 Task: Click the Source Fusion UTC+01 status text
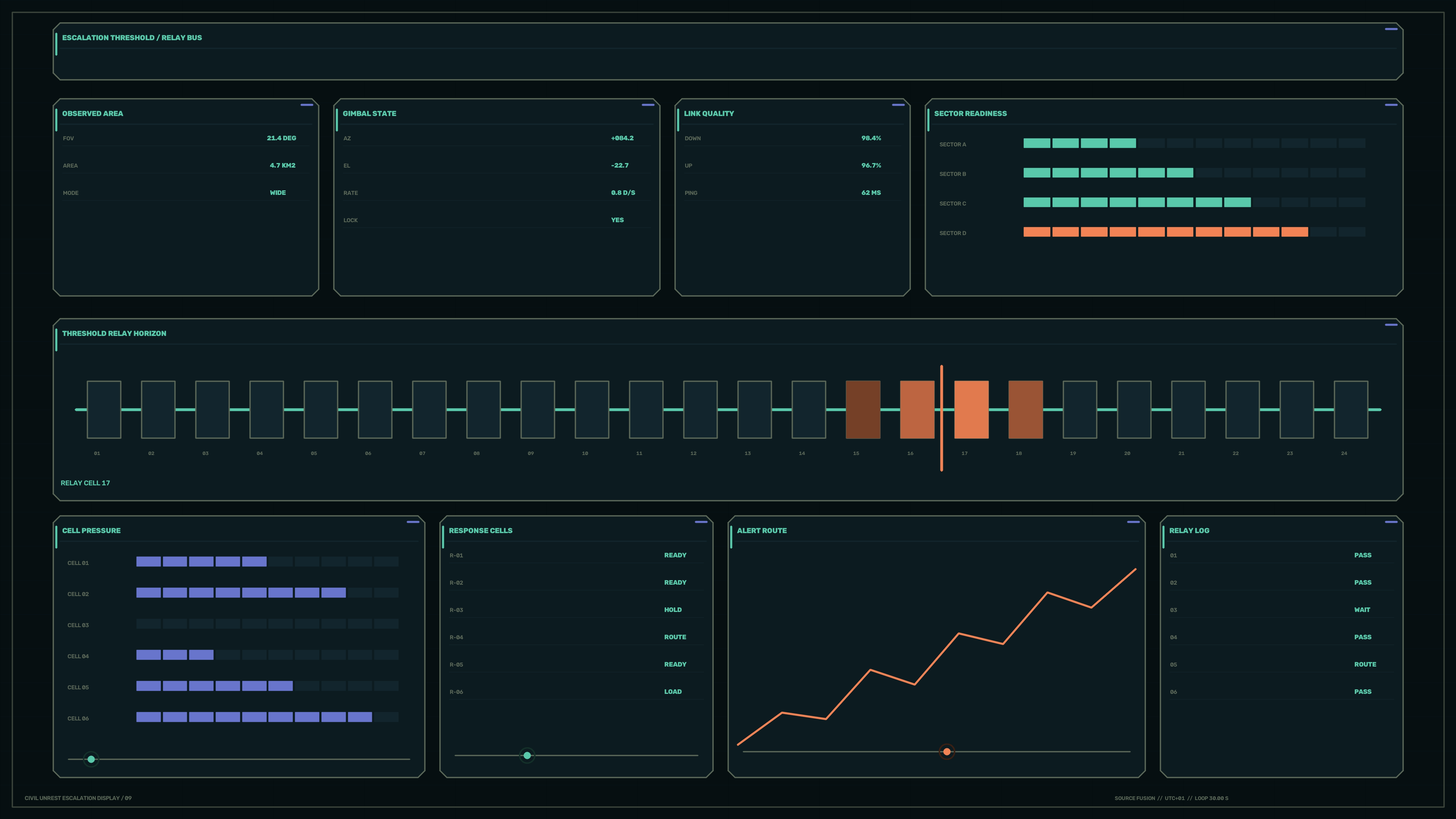click(x=1171, y=798)
